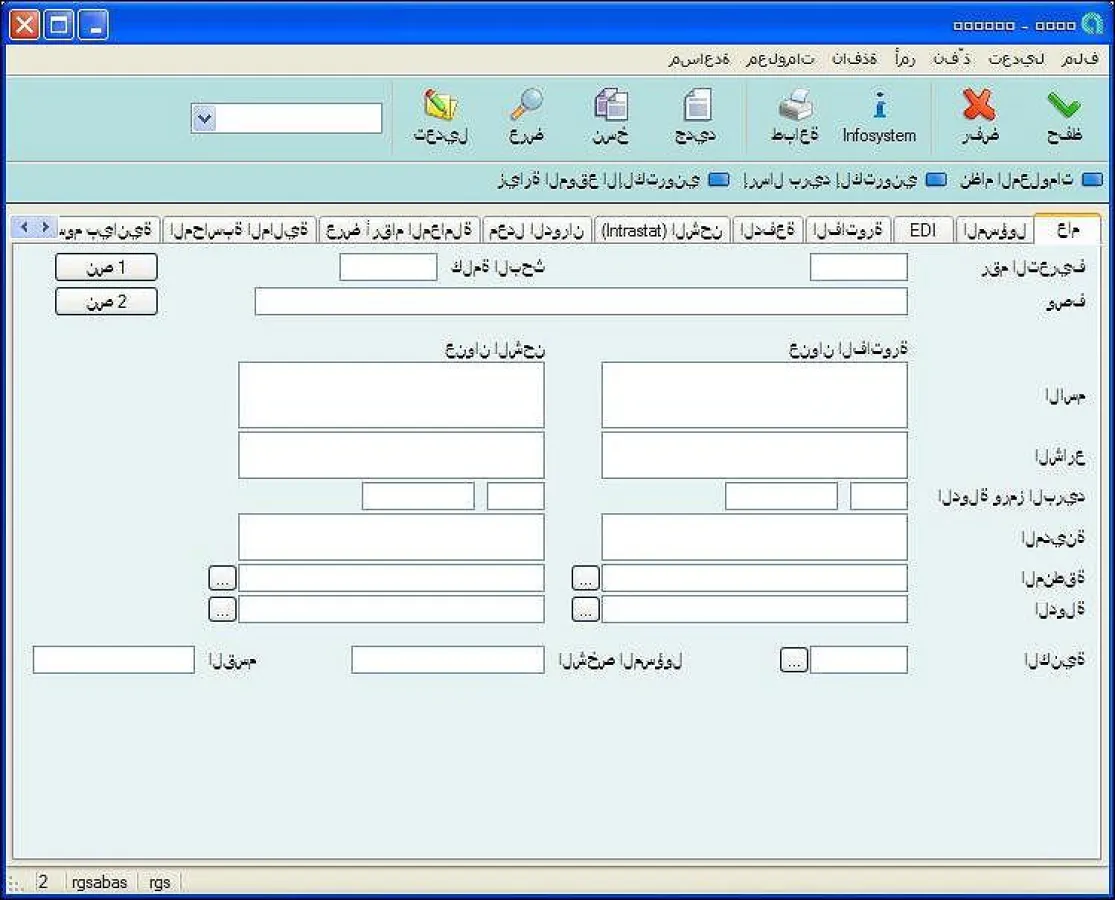Open region lookup button for invoice address
This screenshot has width=1115, height=900.
pyautogui.click(x=586, y=578)
